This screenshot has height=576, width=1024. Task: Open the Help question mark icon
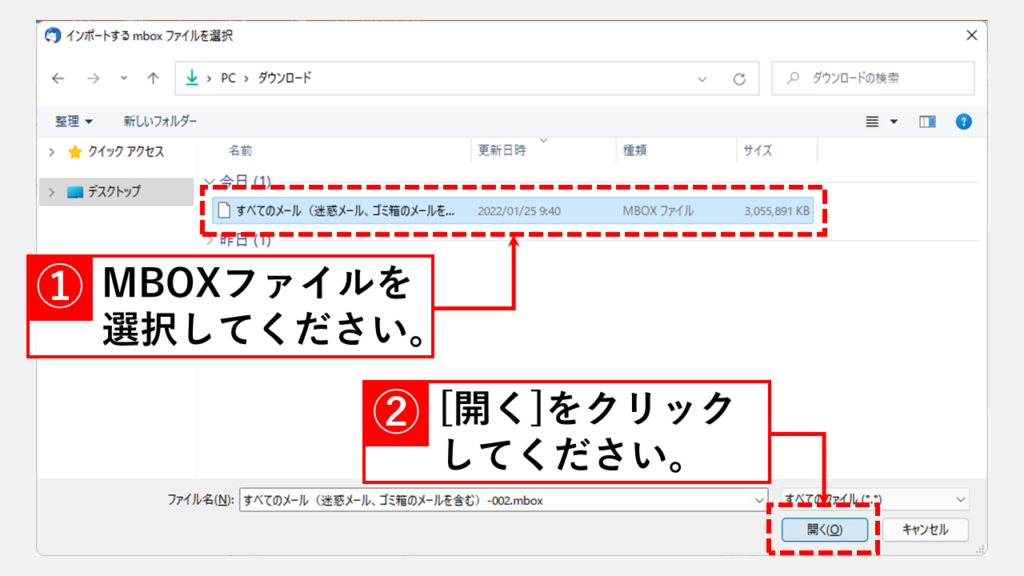(x=963, y=121)
